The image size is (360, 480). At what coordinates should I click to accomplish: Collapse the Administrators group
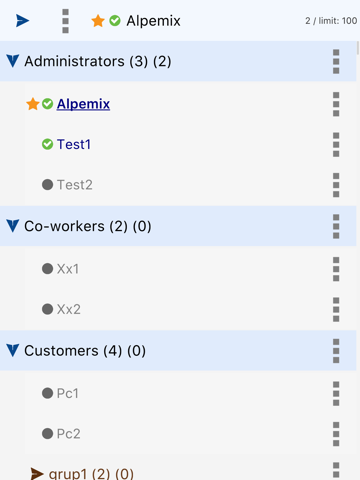(x=13, y=61)
